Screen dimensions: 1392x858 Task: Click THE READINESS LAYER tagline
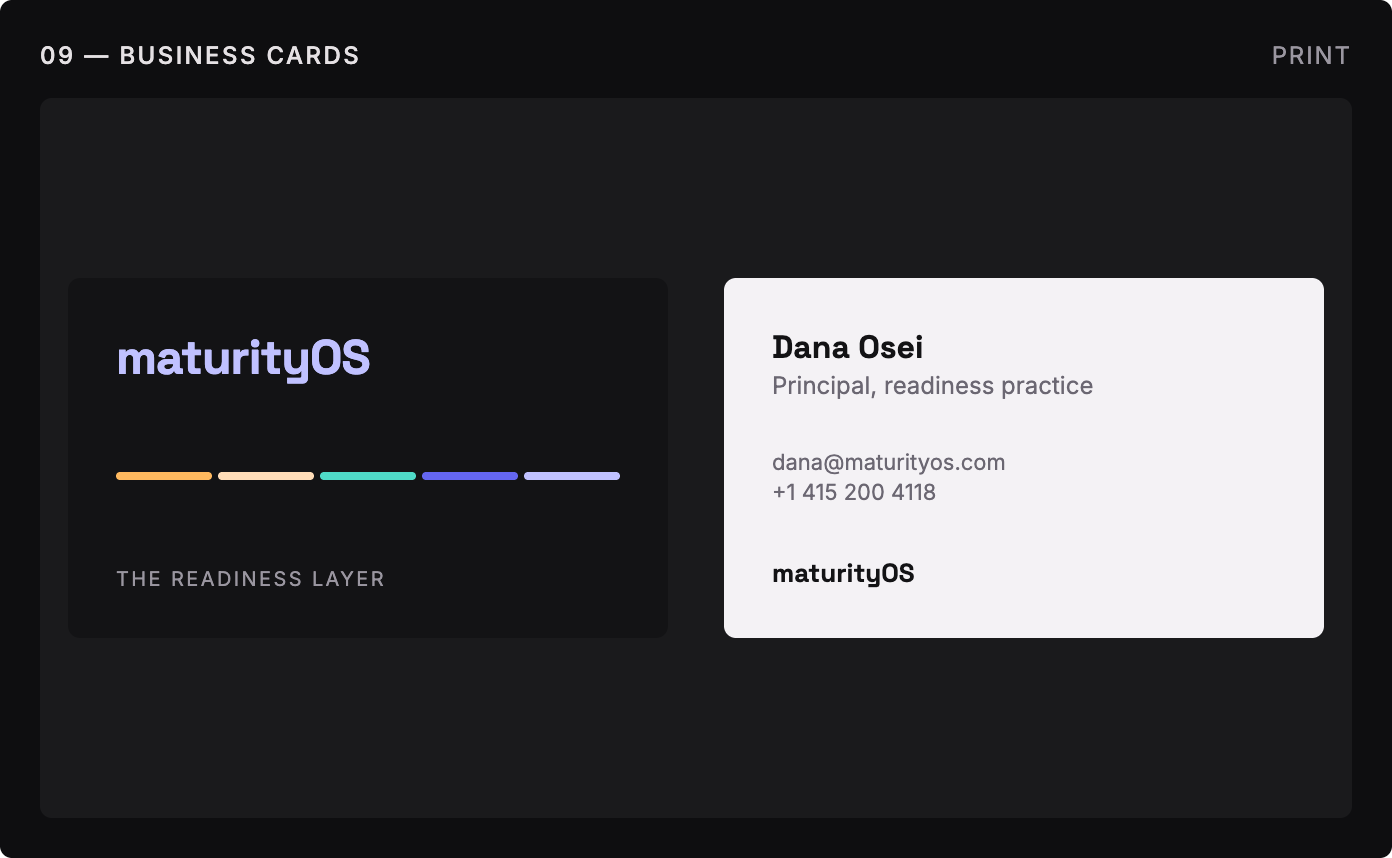250,579
